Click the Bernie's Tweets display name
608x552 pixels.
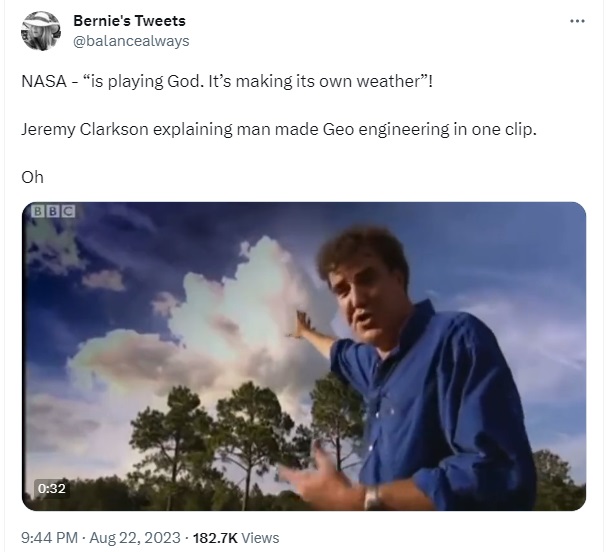(x=129, y=21)
